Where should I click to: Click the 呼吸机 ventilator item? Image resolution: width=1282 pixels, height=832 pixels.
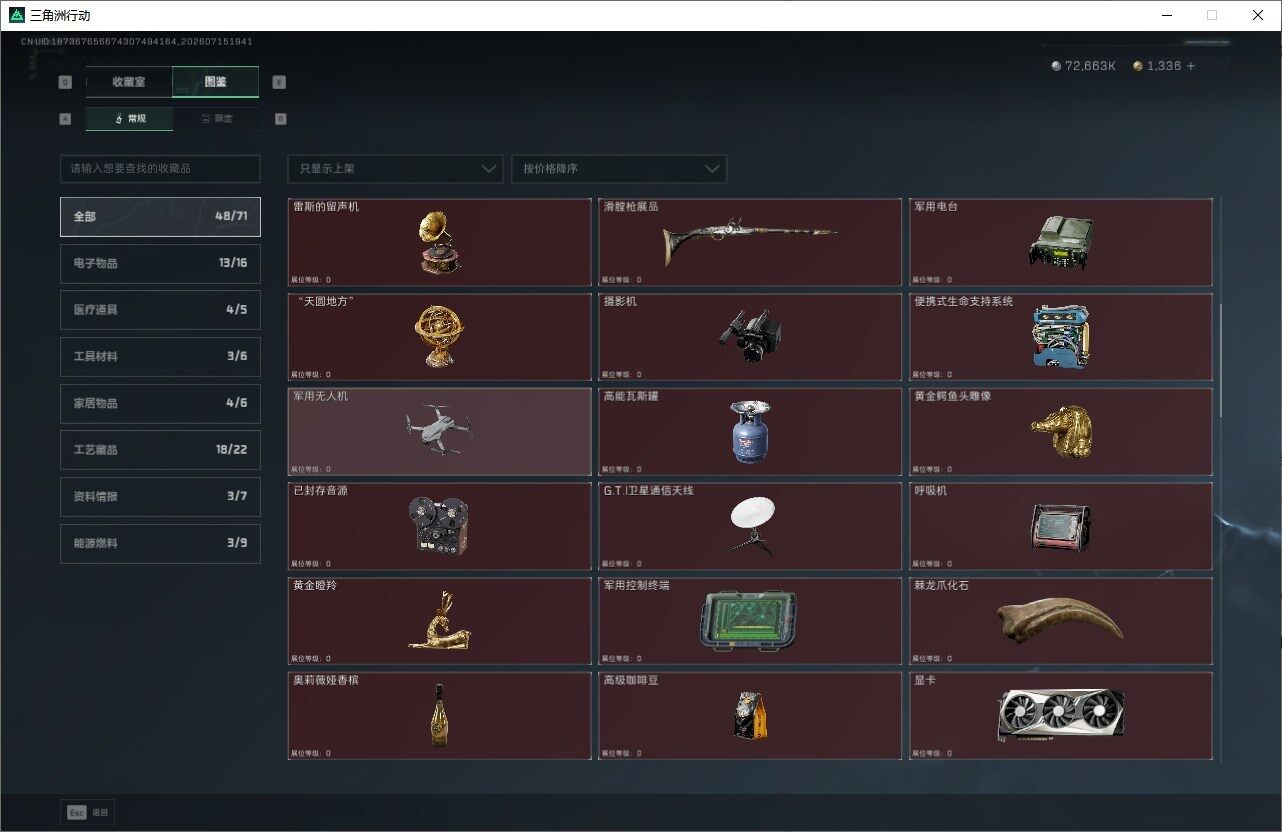[1061, 526]
